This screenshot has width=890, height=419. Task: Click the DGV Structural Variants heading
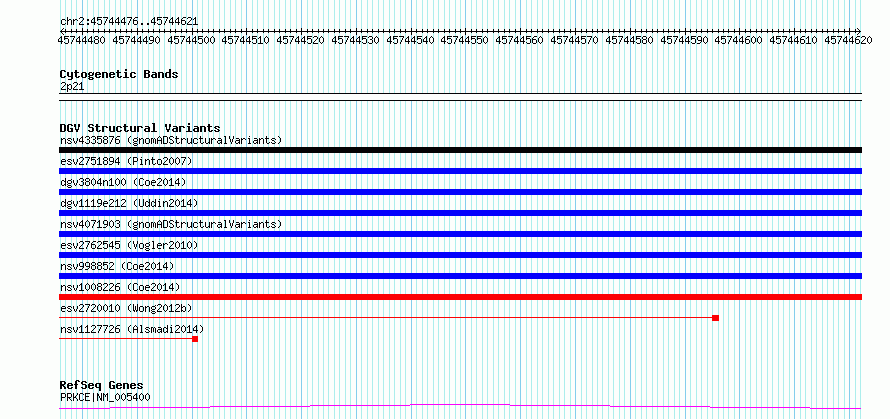140,128
